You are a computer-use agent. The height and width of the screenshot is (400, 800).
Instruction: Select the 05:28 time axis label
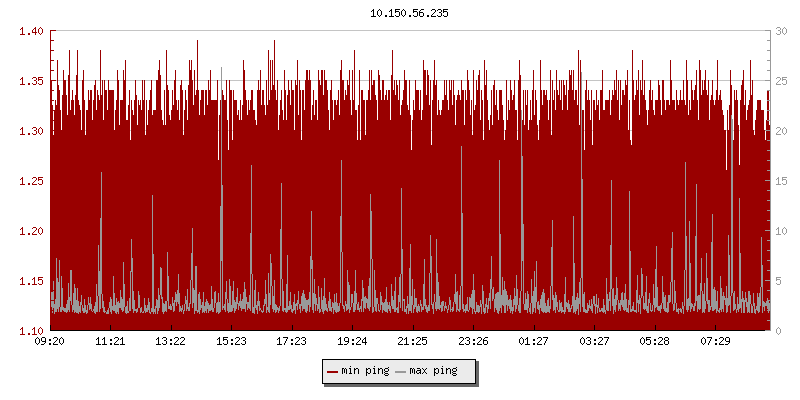point(654,342)
